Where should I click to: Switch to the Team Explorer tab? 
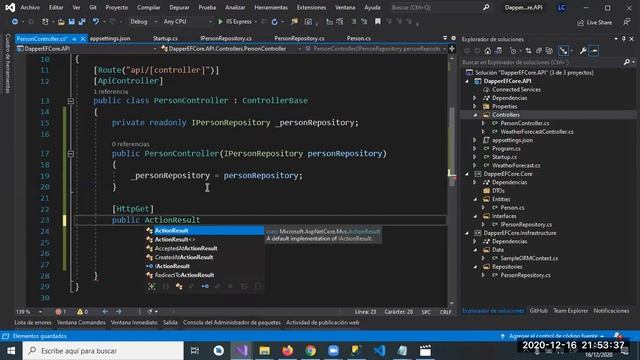click(570, 311)
